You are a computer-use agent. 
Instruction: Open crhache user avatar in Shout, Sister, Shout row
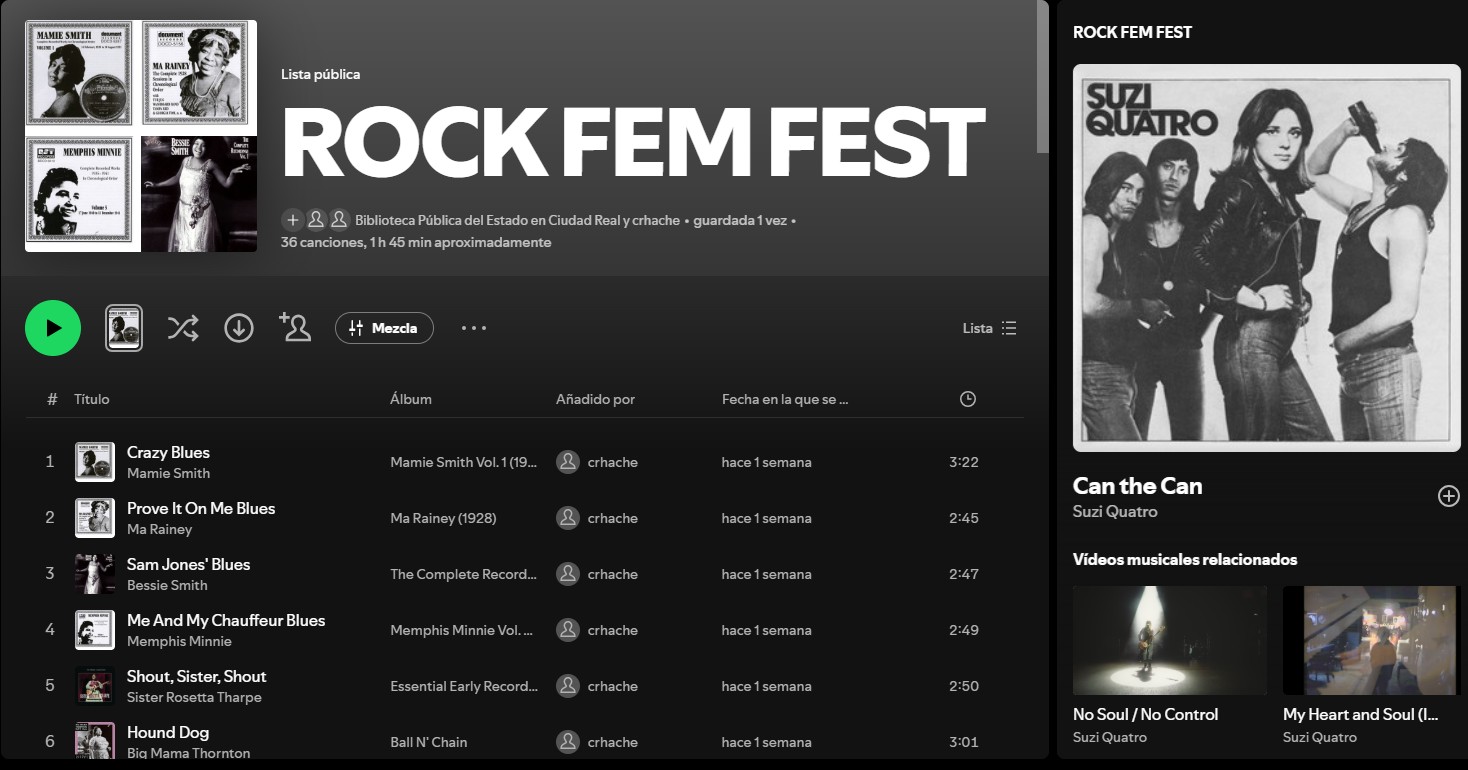[x=568, y=686]
